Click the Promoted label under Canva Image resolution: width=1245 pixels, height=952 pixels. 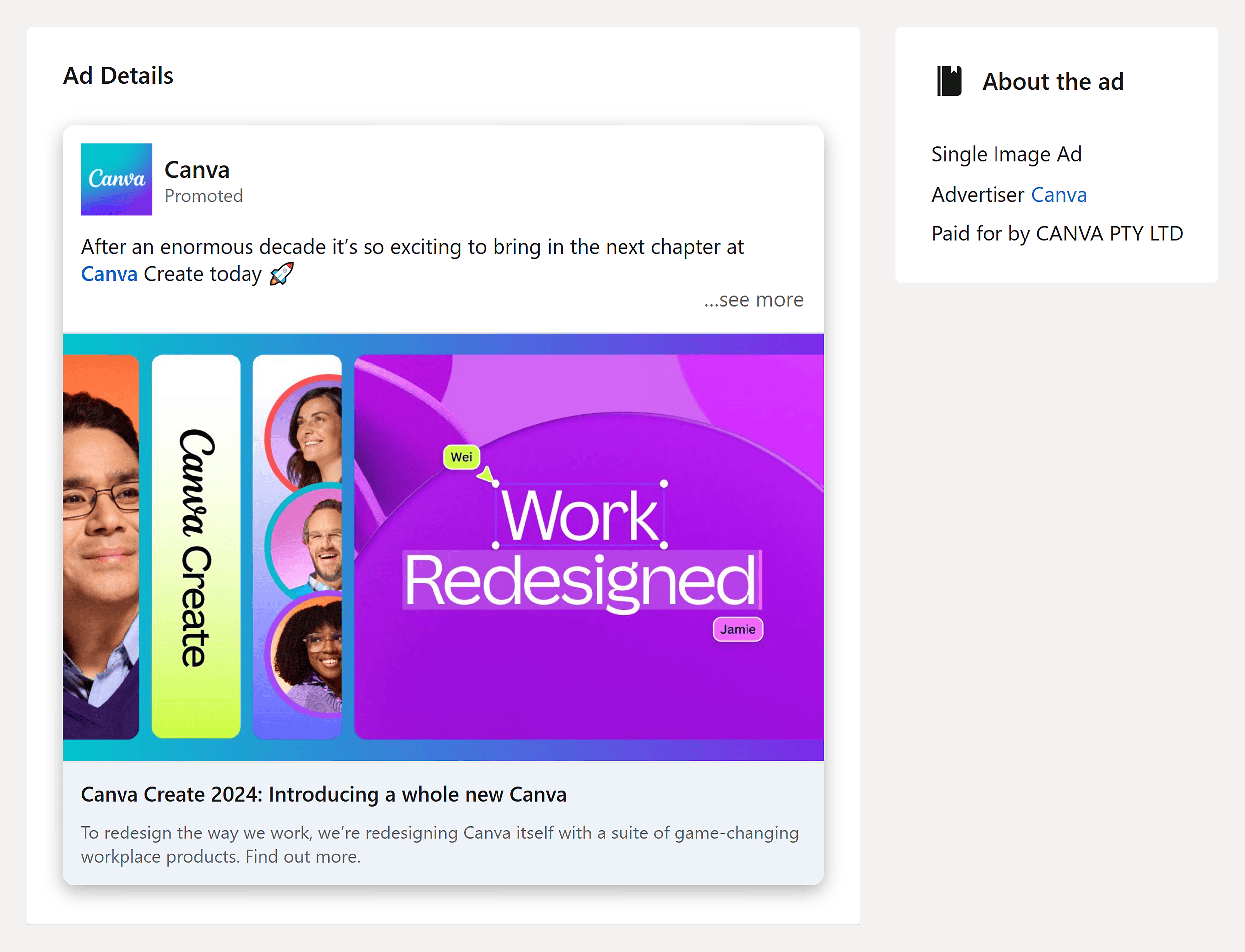(x=204, y=196)
